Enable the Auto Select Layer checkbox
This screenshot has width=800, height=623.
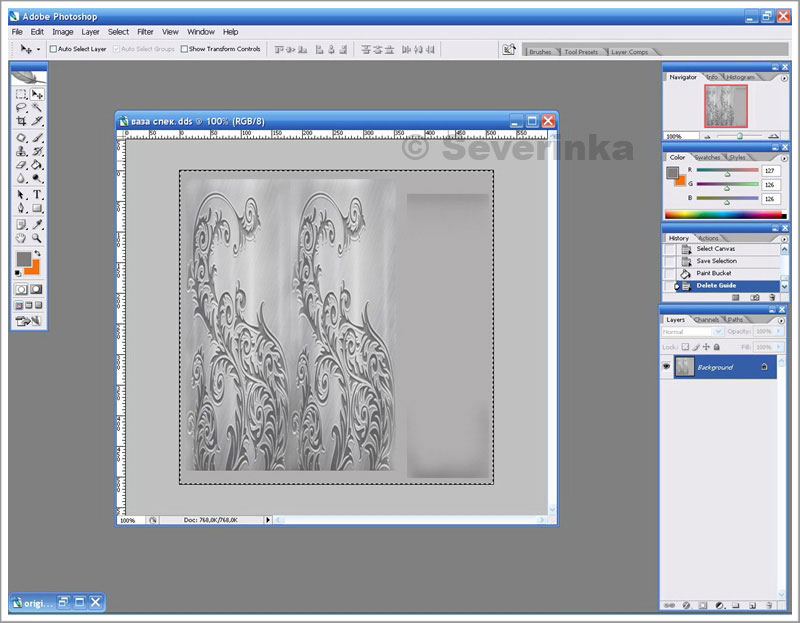click(53, 49)
